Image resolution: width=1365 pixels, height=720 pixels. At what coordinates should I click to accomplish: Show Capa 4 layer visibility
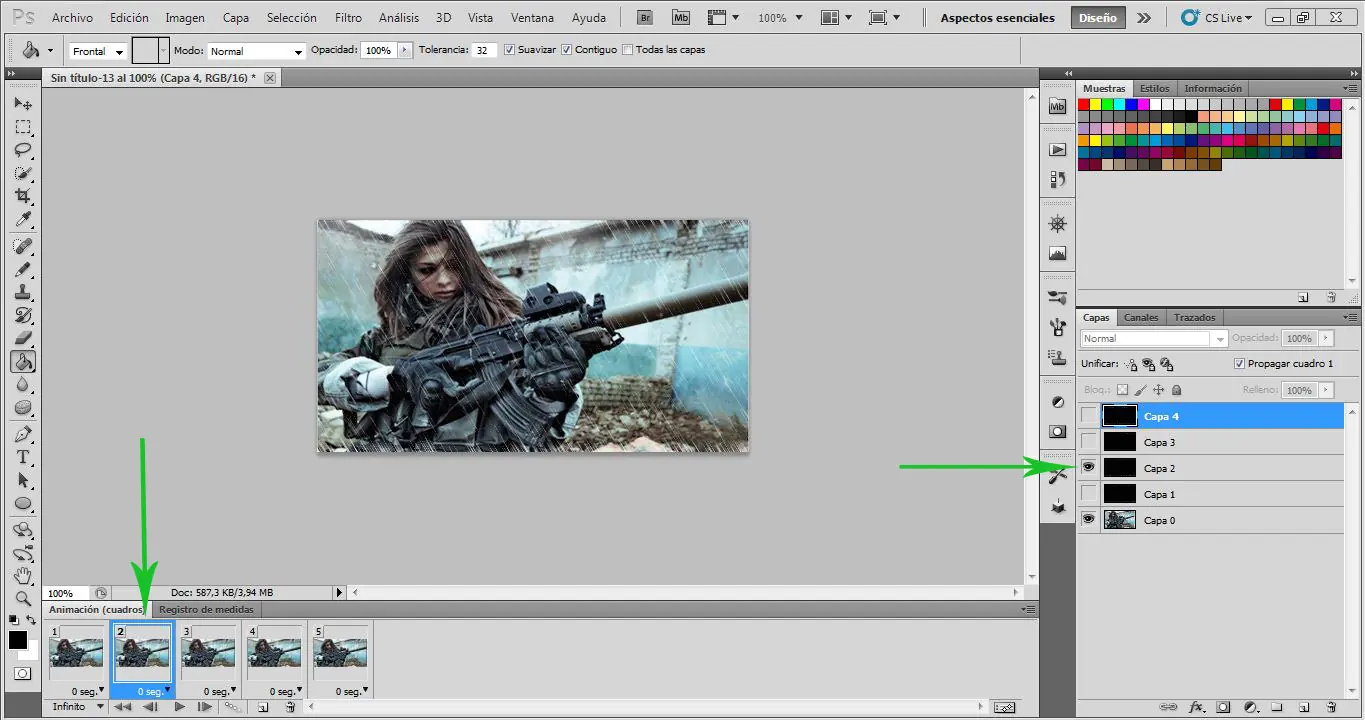pos(1088,416)
